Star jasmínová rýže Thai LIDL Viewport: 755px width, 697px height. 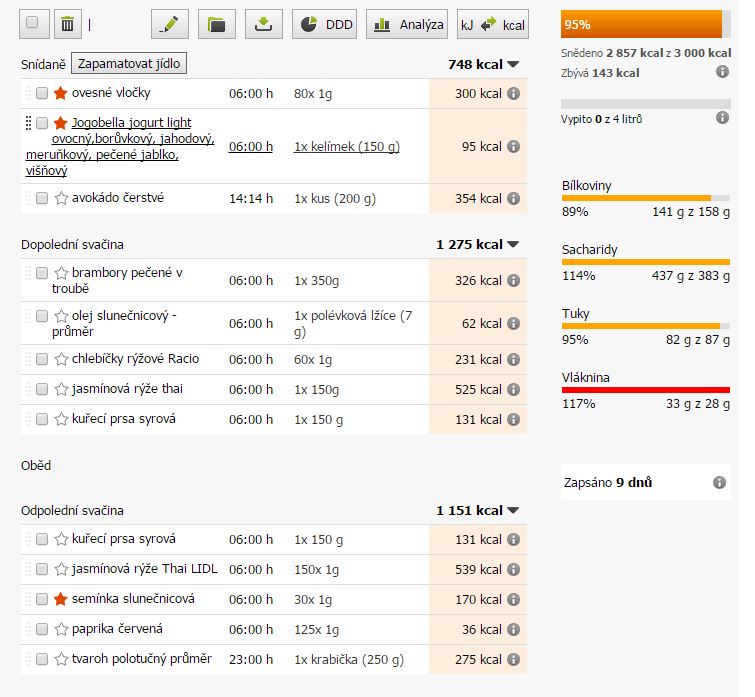click(61, 569)
